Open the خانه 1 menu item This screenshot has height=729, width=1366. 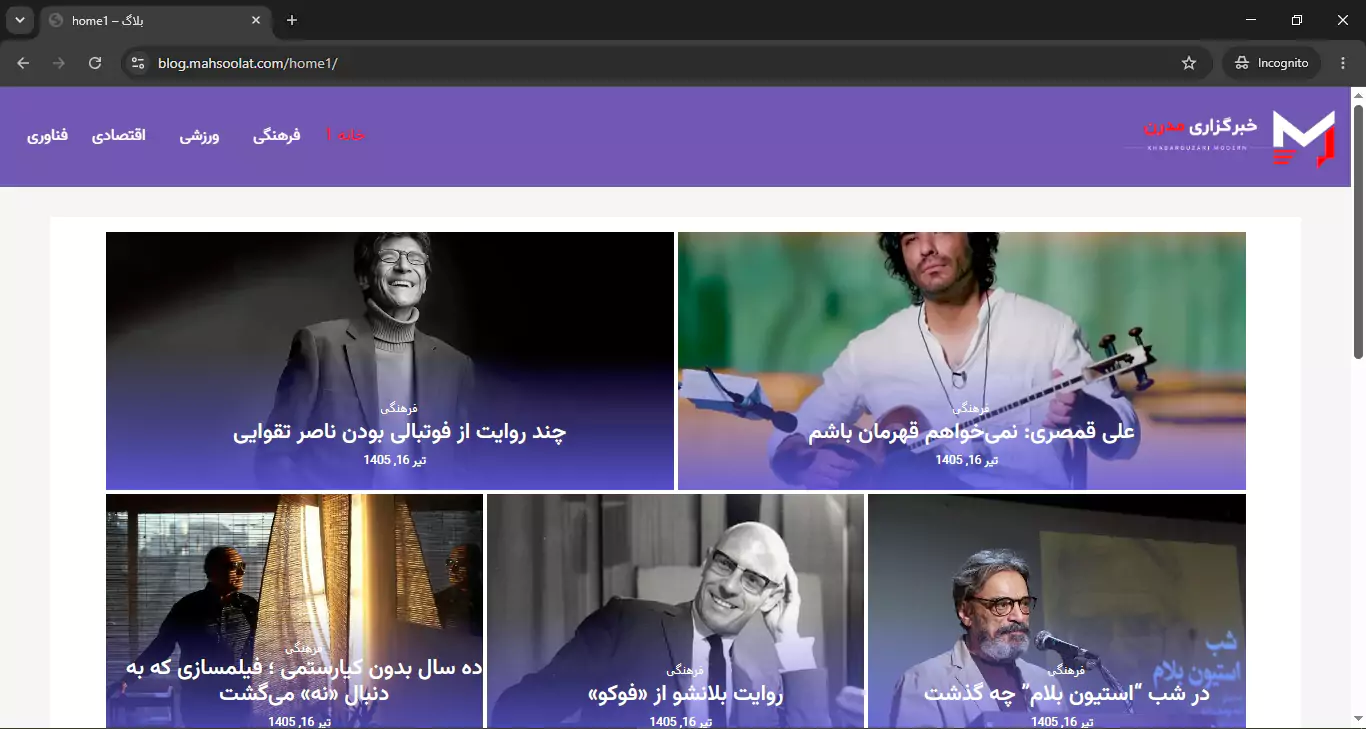(346, 135)
